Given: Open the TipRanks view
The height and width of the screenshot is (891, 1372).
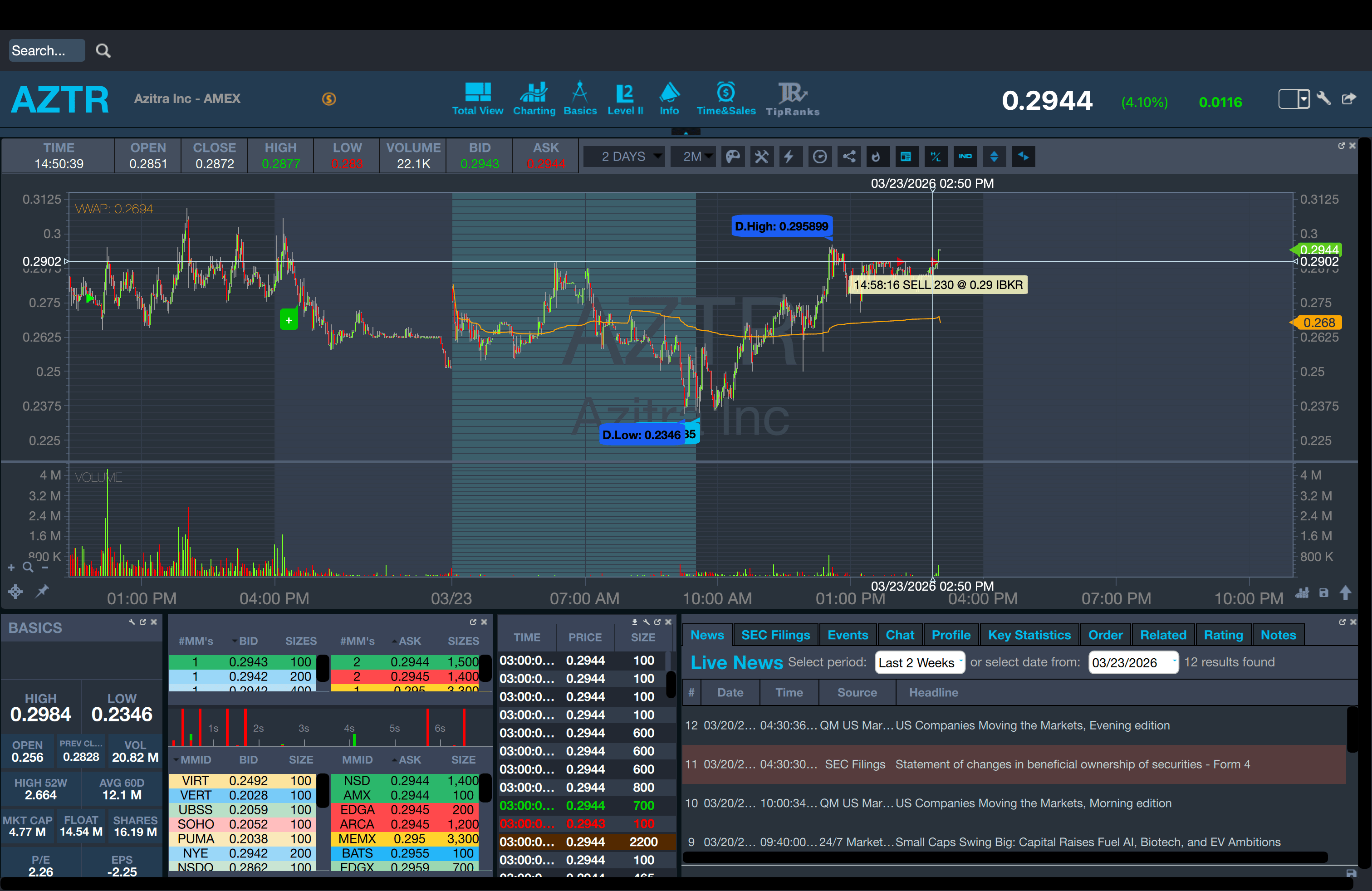Looking at the screenshot, I should pyautogui.click(x=792, y=99).
